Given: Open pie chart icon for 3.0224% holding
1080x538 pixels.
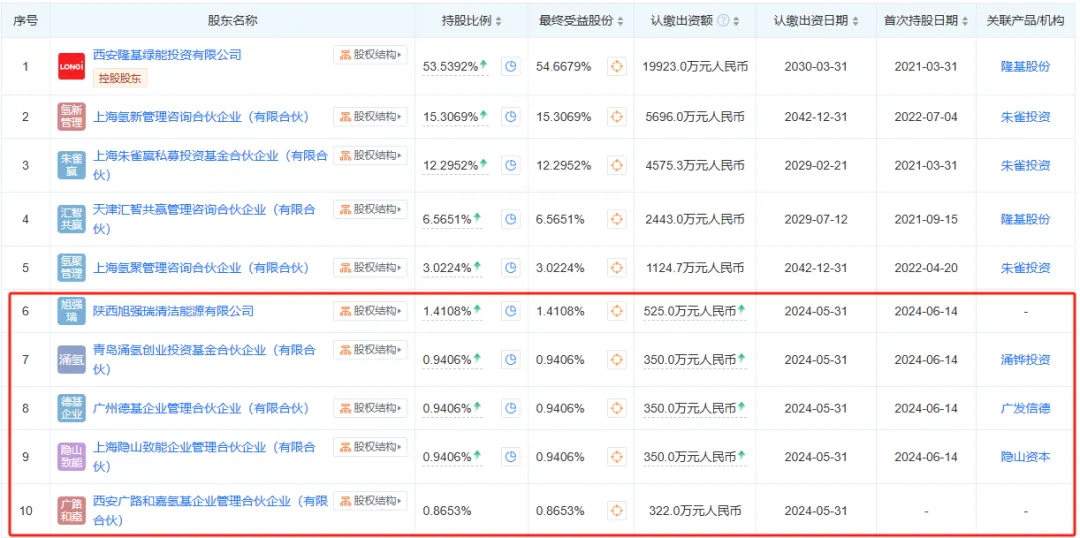Looking at the screenshot, I should (x=510, y=268).
